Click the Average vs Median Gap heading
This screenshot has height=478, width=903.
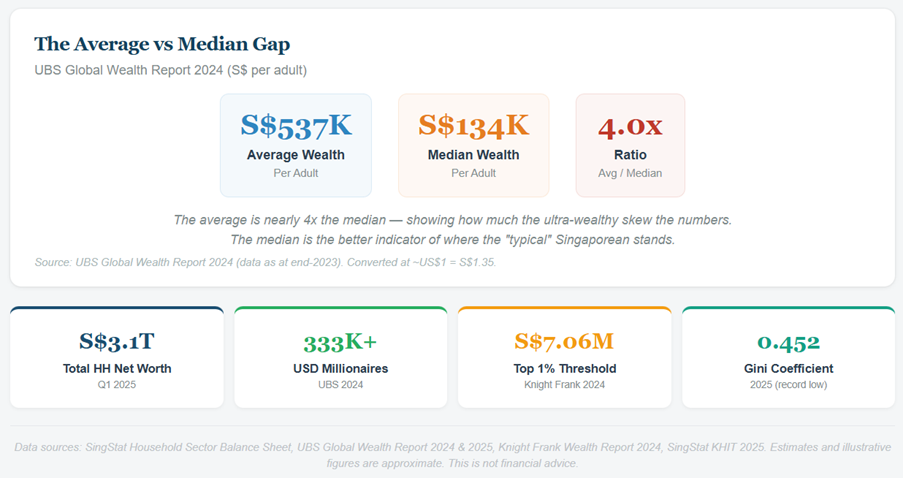point(162,44)
